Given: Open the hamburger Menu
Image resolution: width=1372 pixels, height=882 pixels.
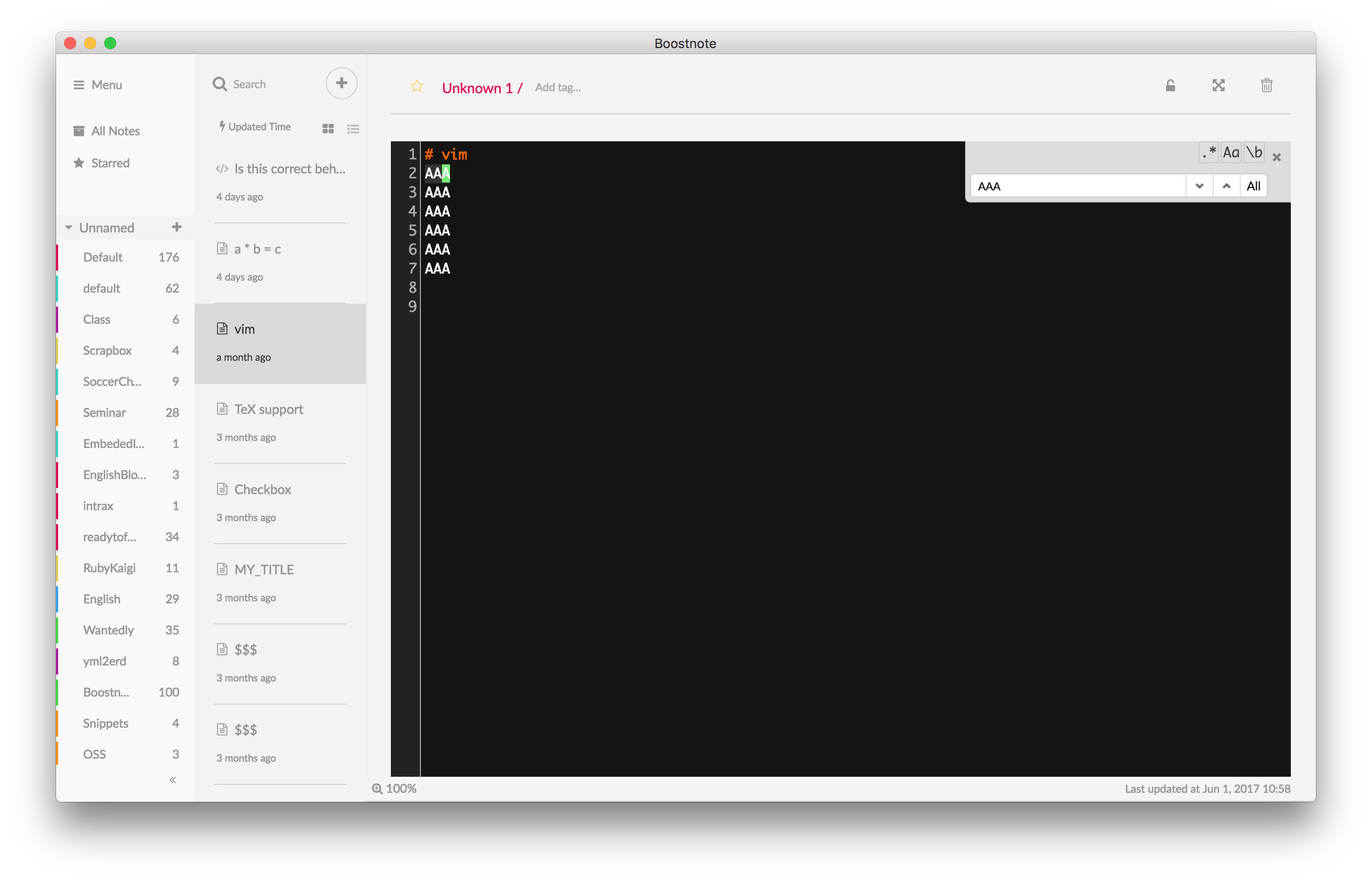Looking at the screenshot, I should pyautogui.click(x=97, y=85).
